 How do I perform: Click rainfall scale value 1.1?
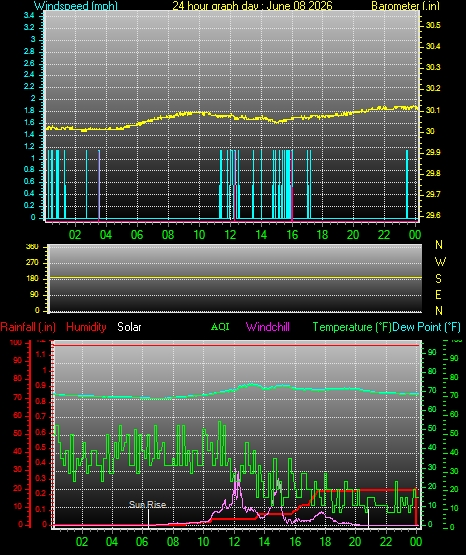tap(41, 354)
